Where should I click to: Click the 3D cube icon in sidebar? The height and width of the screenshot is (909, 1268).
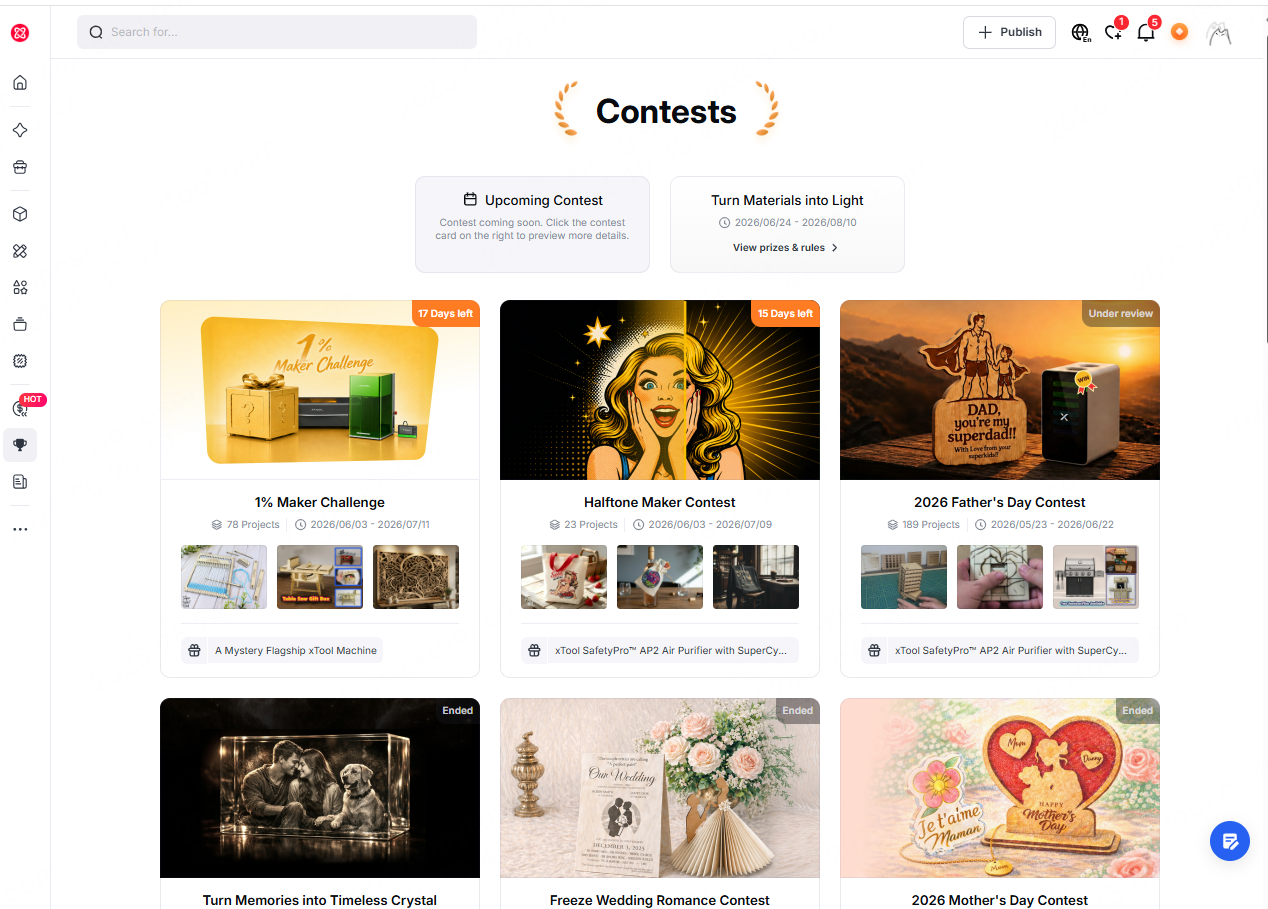(20, 214)
